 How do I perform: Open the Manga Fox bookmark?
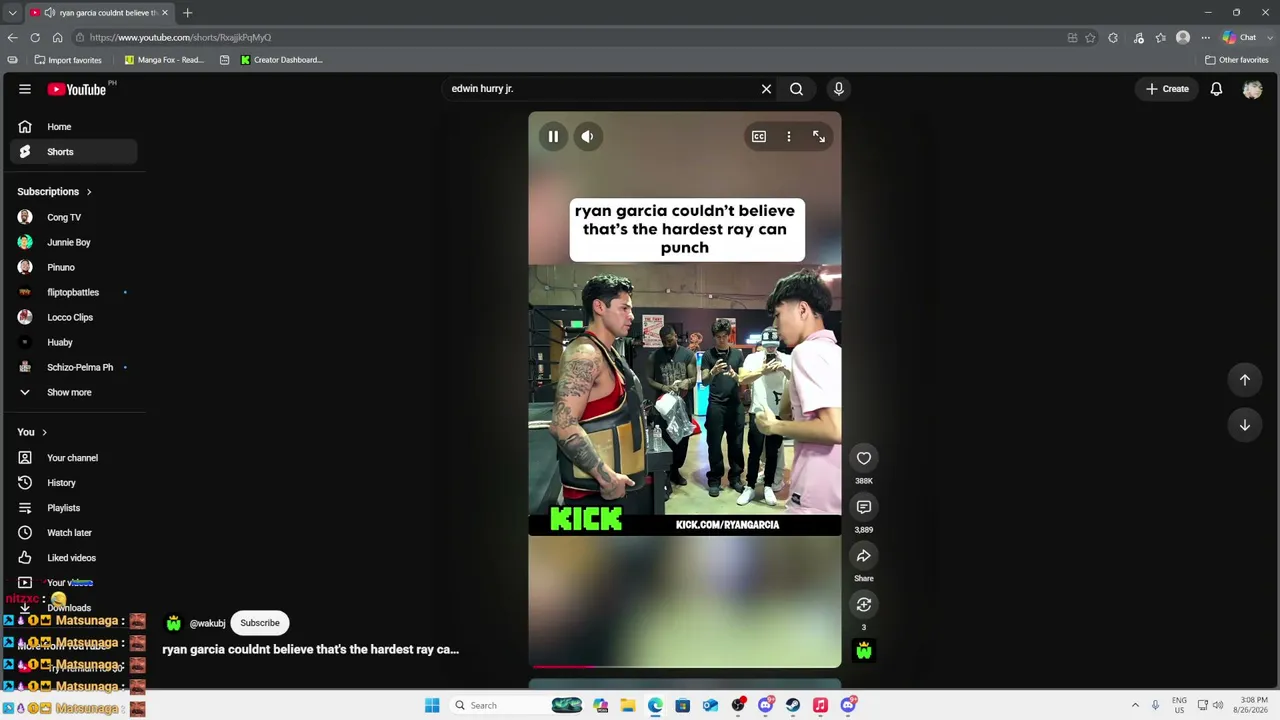pyautogui.click(x=164, y=60)
